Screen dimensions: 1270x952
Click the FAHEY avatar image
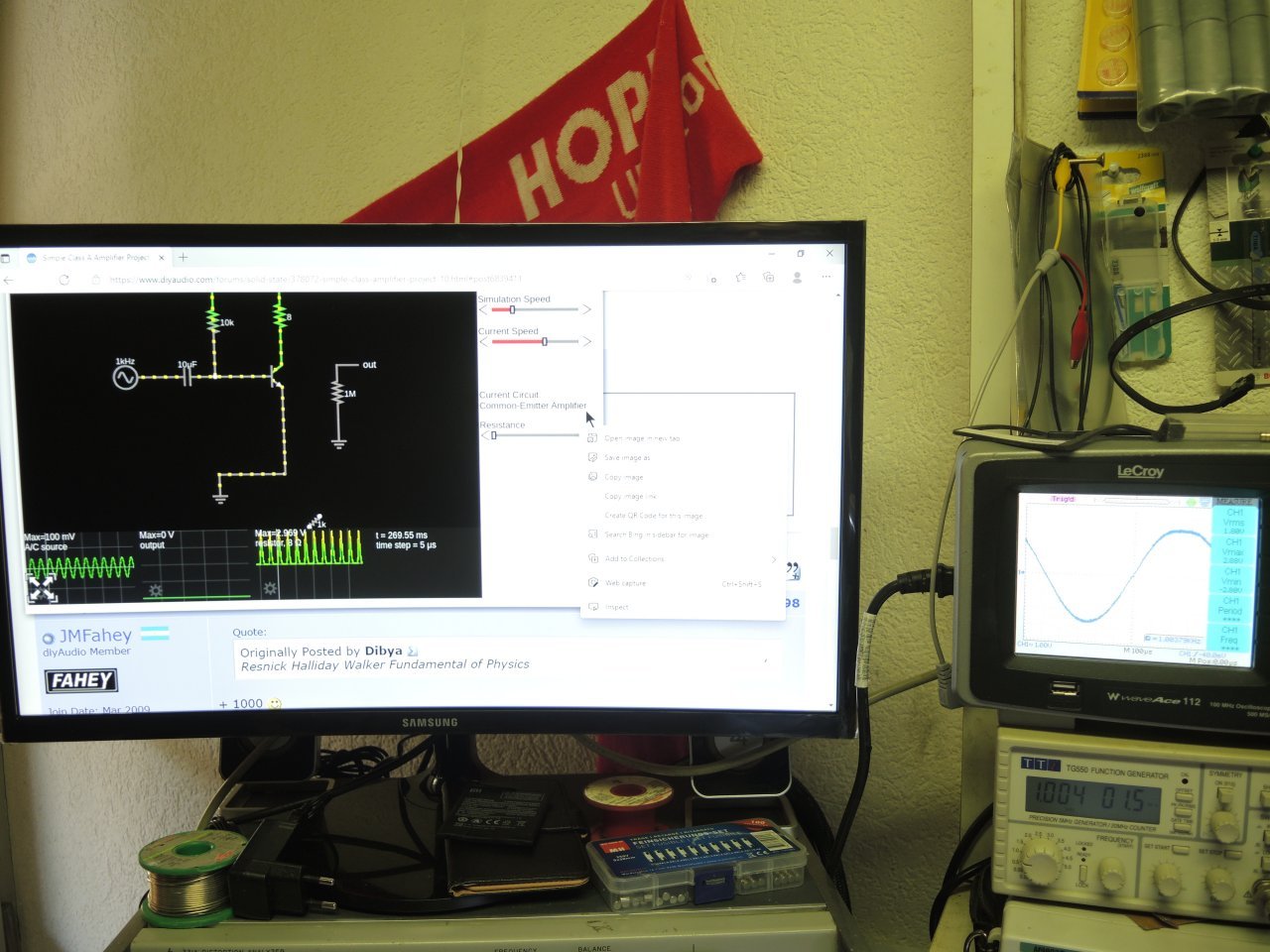(x=81, y=680)
